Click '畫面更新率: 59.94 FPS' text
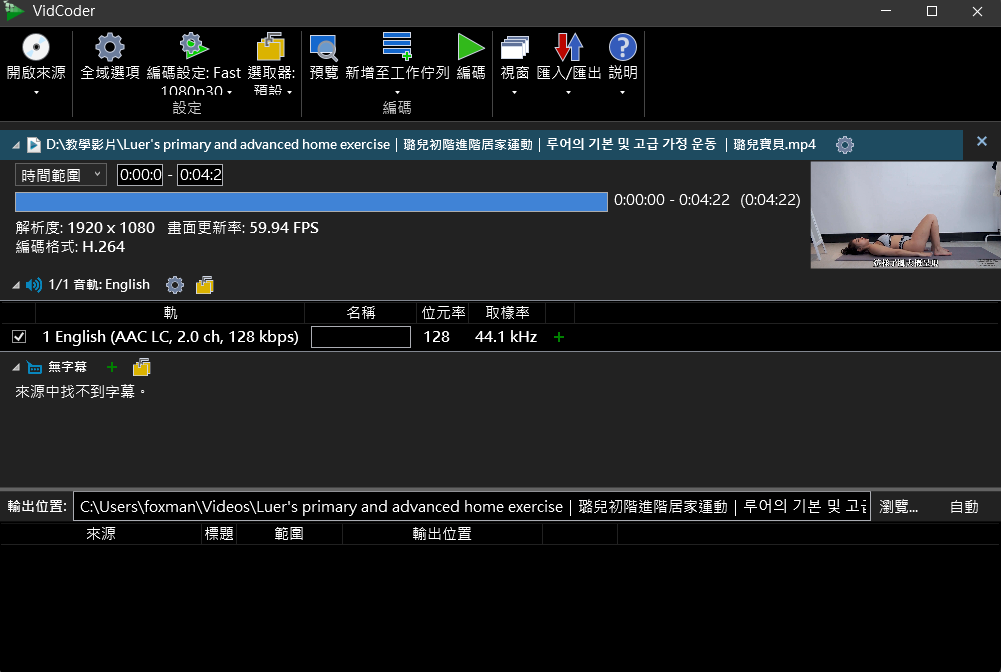This screenshot has width=1001, height=672. point(243,228)
